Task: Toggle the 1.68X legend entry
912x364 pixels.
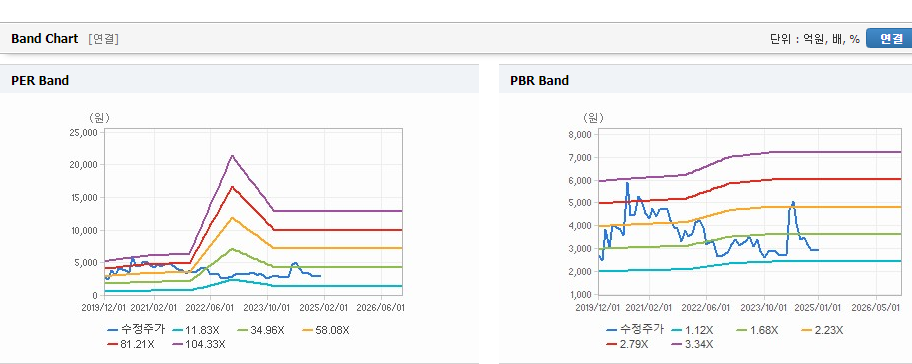Action: point(757,330)
